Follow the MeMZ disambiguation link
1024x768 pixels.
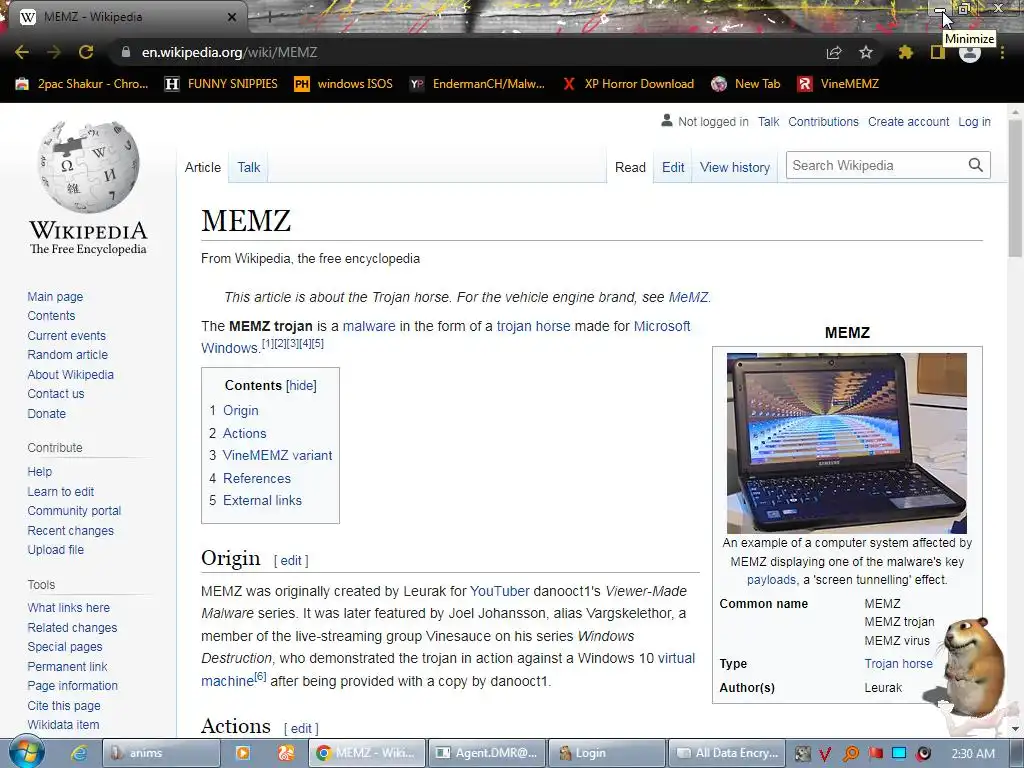pyautogui.click(x=688, y=297)
